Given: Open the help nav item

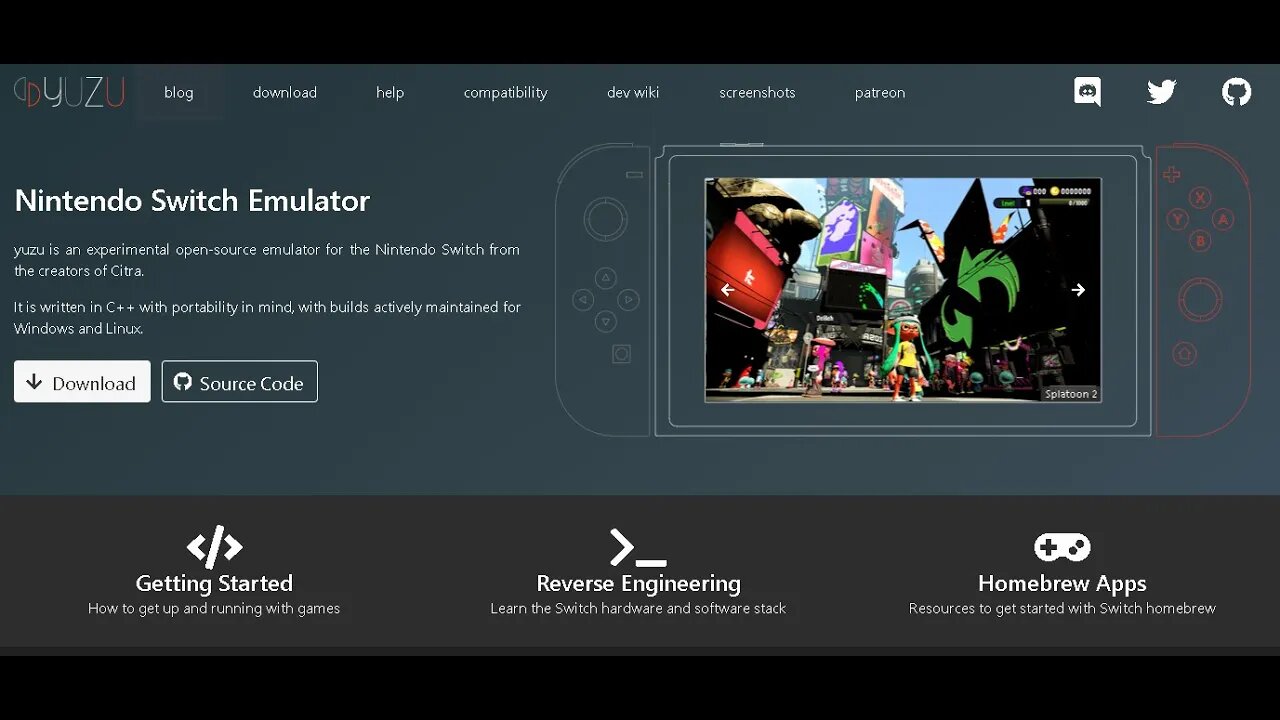Looking at the screenshot, I should [390, 92].
